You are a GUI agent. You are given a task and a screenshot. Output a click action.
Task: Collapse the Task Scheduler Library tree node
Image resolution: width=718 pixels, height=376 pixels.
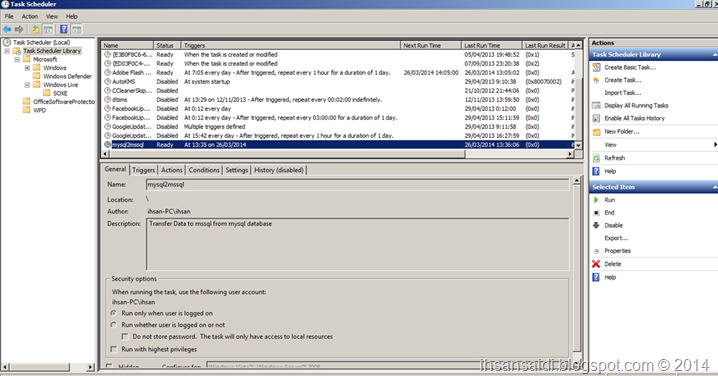[7, 51]
